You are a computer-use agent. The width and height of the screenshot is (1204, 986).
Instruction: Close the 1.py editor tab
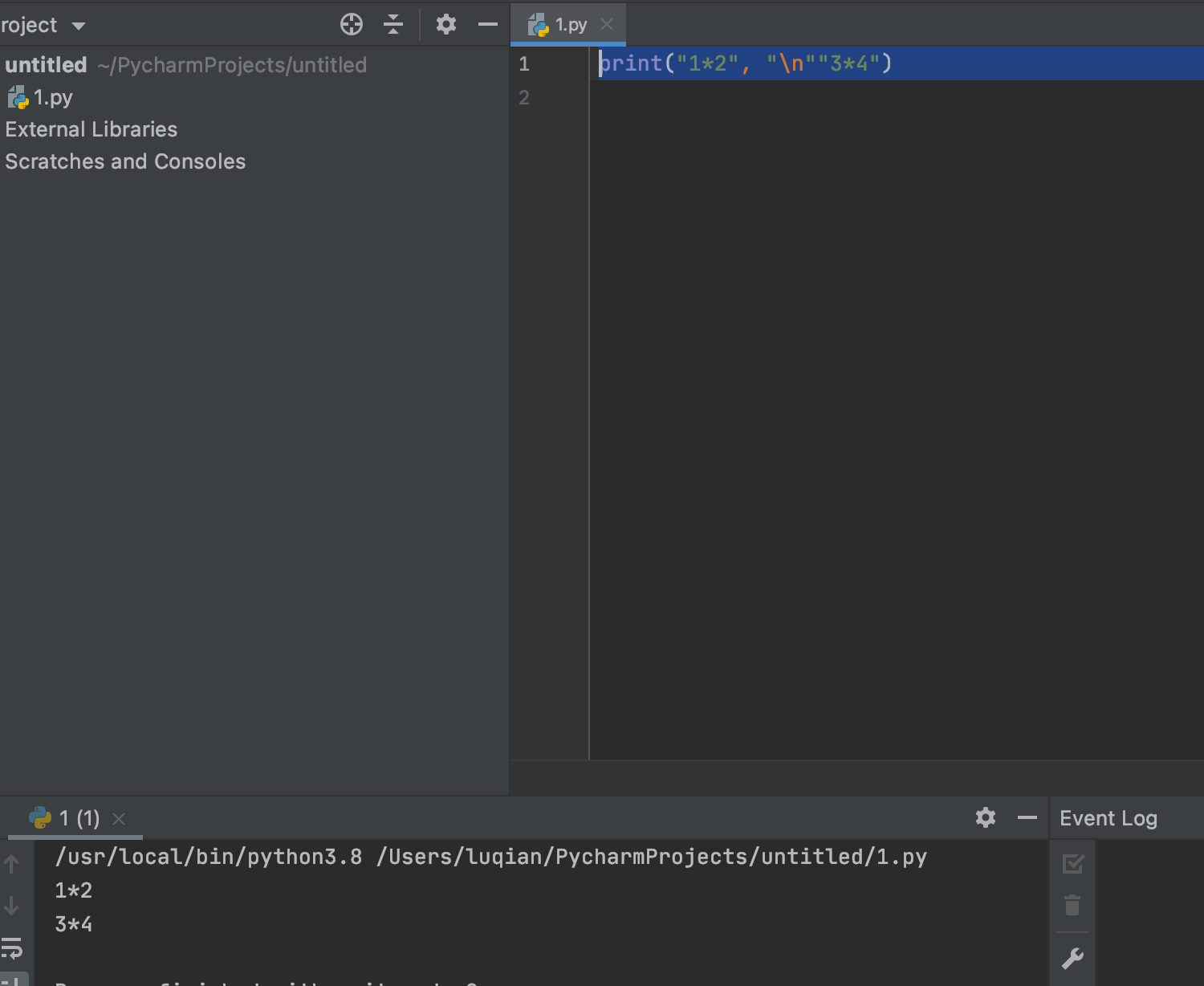[x=607, y=25]
